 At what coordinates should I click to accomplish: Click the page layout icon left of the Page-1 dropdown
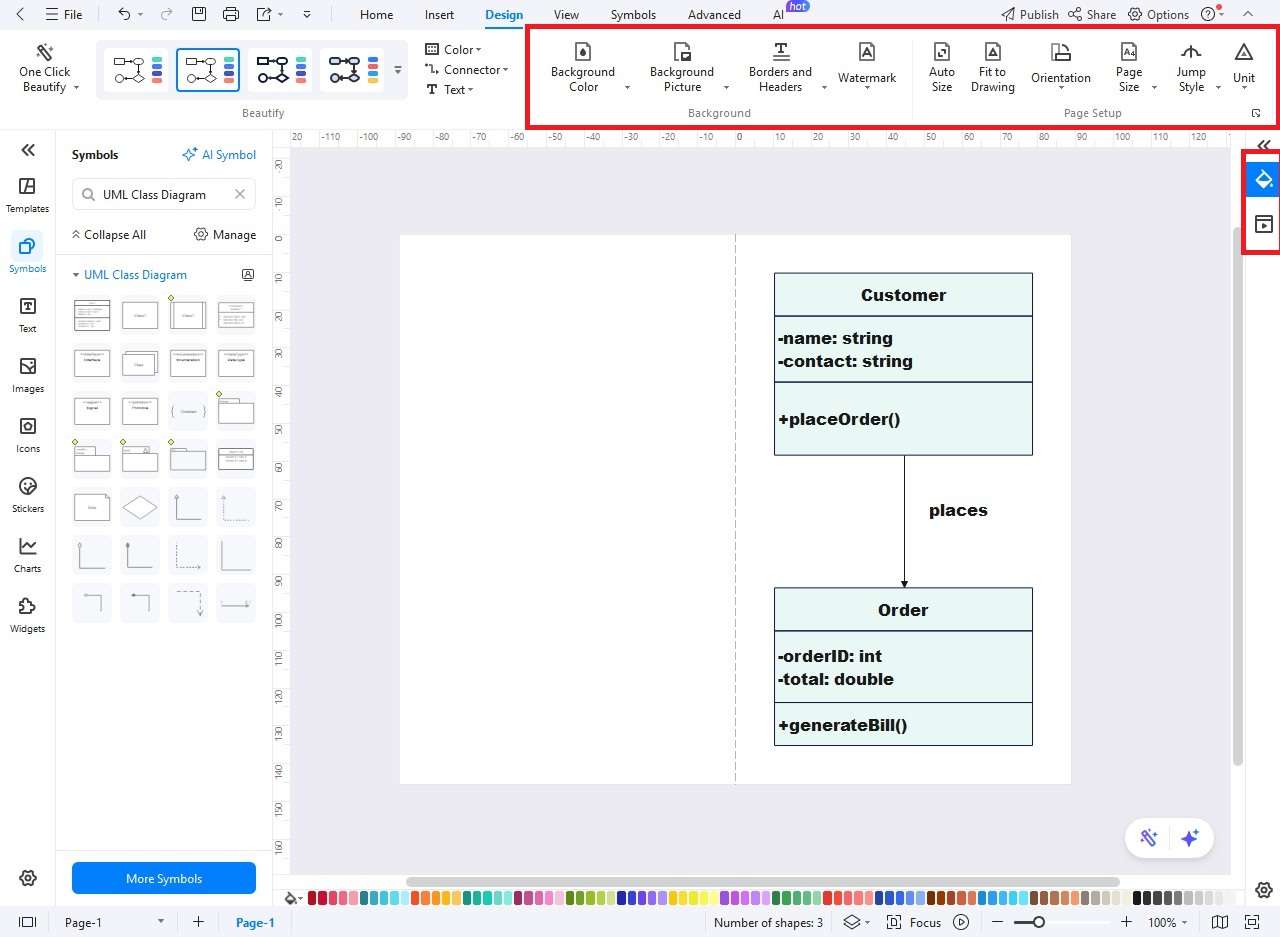click(x=28, y=922)
